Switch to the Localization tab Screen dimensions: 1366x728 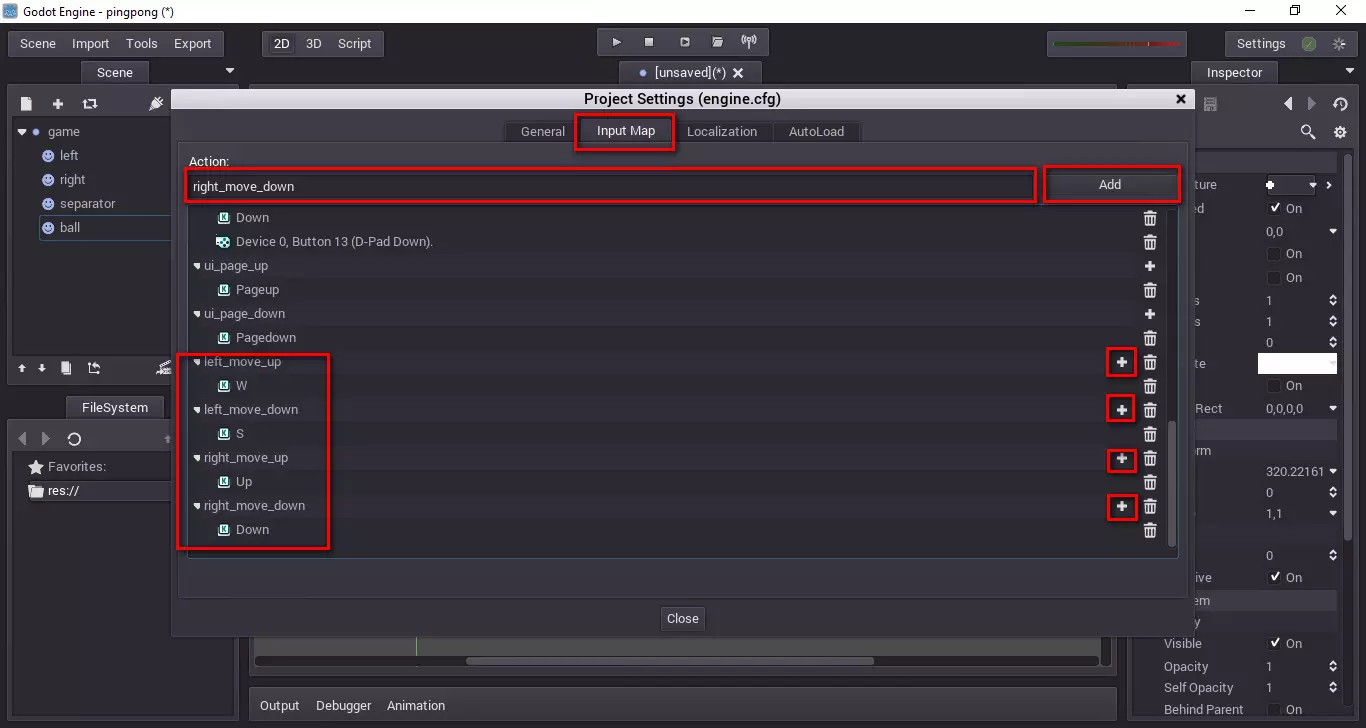[x=721, y=131]
